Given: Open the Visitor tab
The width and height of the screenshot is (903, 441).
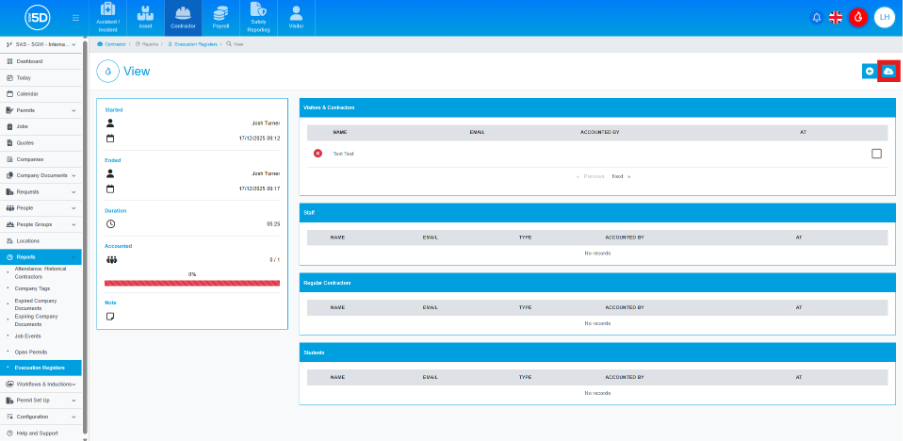Looking at the screenshot, I should [296, 17].
